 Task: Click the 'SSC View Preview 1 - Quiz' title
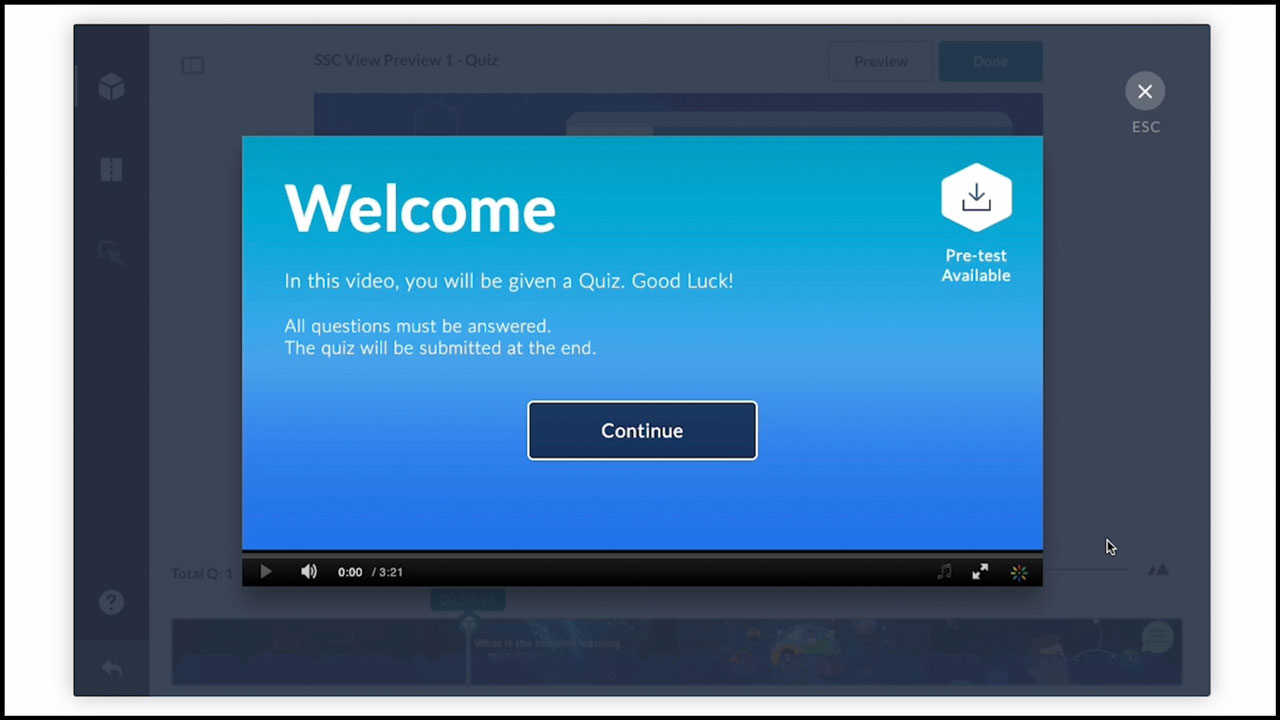coord(406,60)
